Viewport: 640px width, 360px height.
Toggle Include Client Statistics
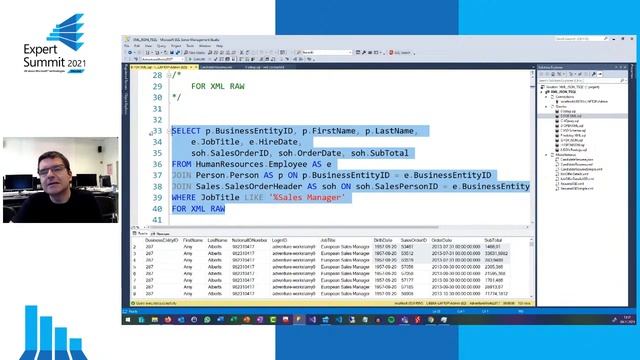click(253, 59)
